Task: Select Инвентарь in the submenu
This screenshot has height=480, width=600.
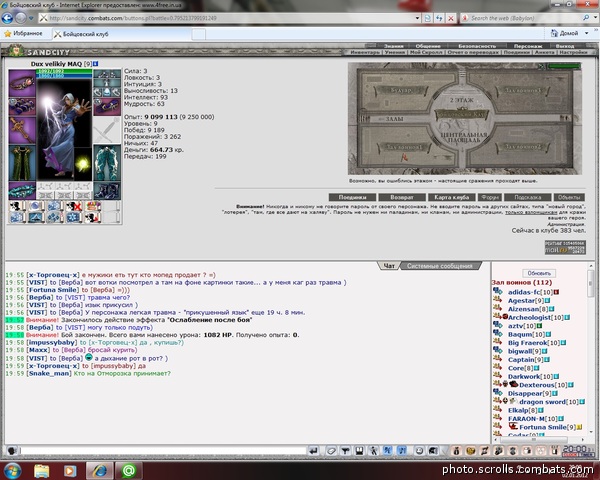Action: [365, 52]
